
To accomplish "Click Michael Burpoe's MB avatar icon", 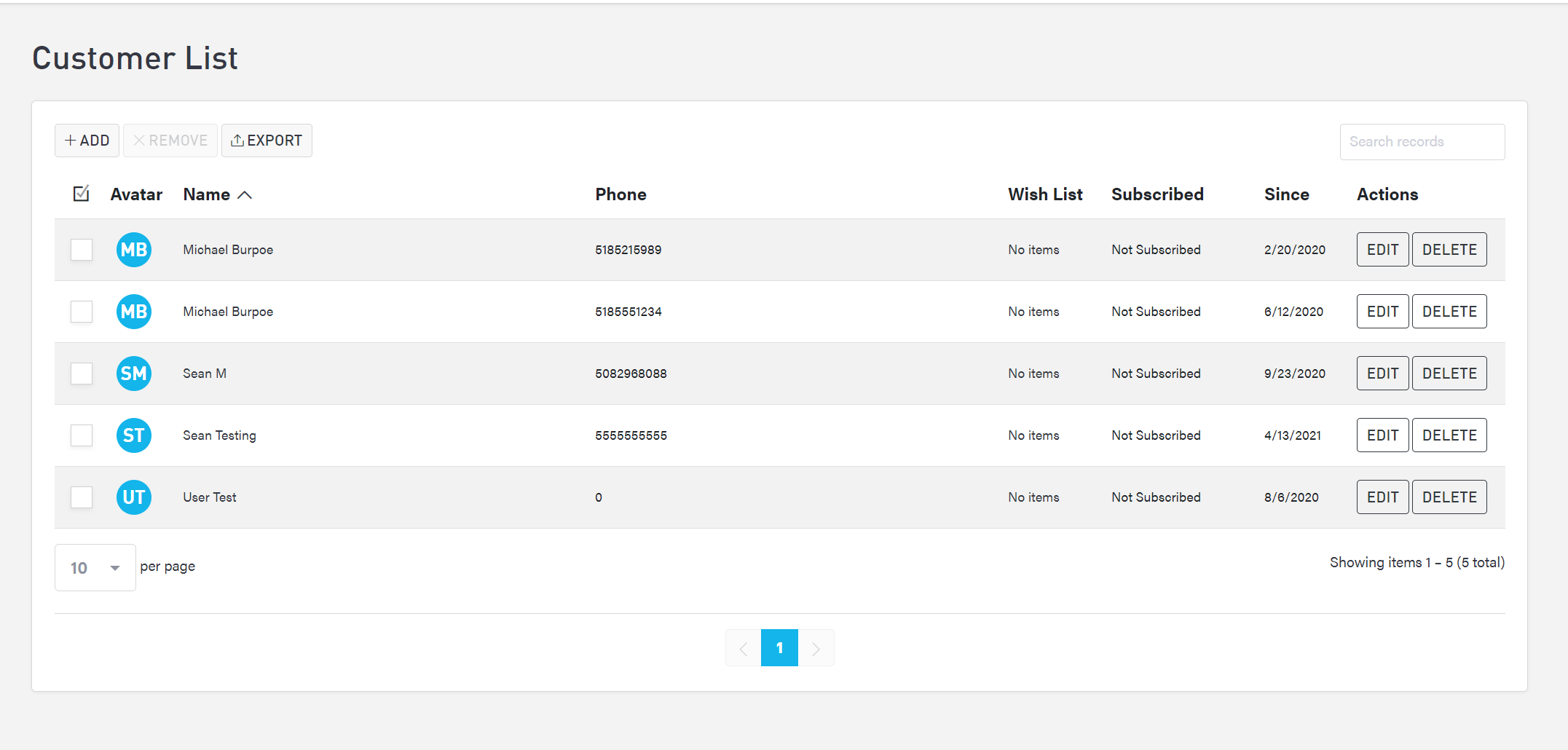I will pos(133,249).
